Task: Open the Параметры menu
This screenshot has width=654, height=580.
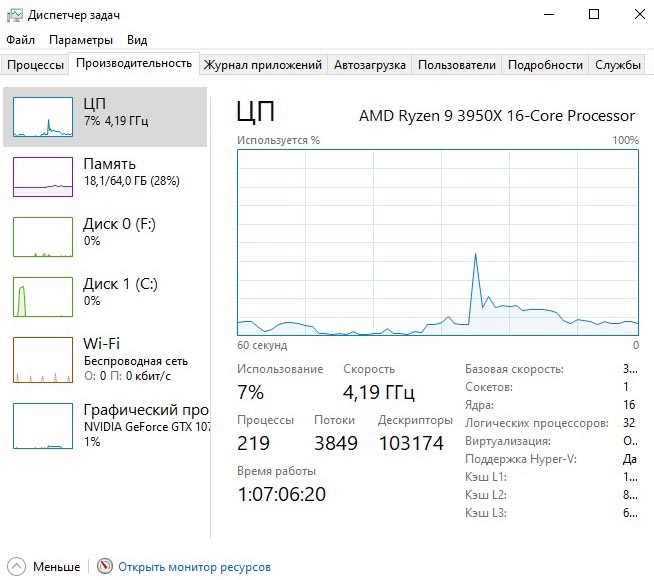Action: coord(81,40)
